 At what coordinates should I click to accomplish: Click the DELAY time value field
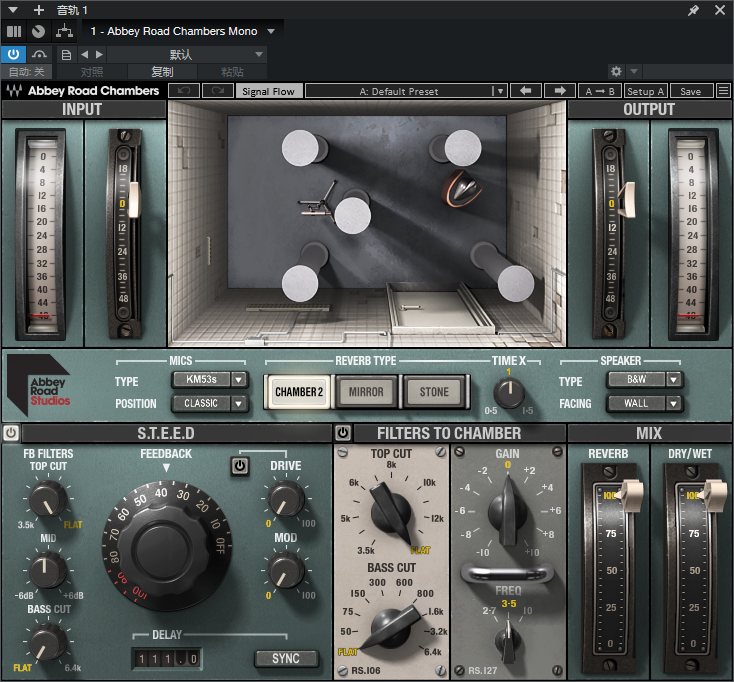point(167,659)
